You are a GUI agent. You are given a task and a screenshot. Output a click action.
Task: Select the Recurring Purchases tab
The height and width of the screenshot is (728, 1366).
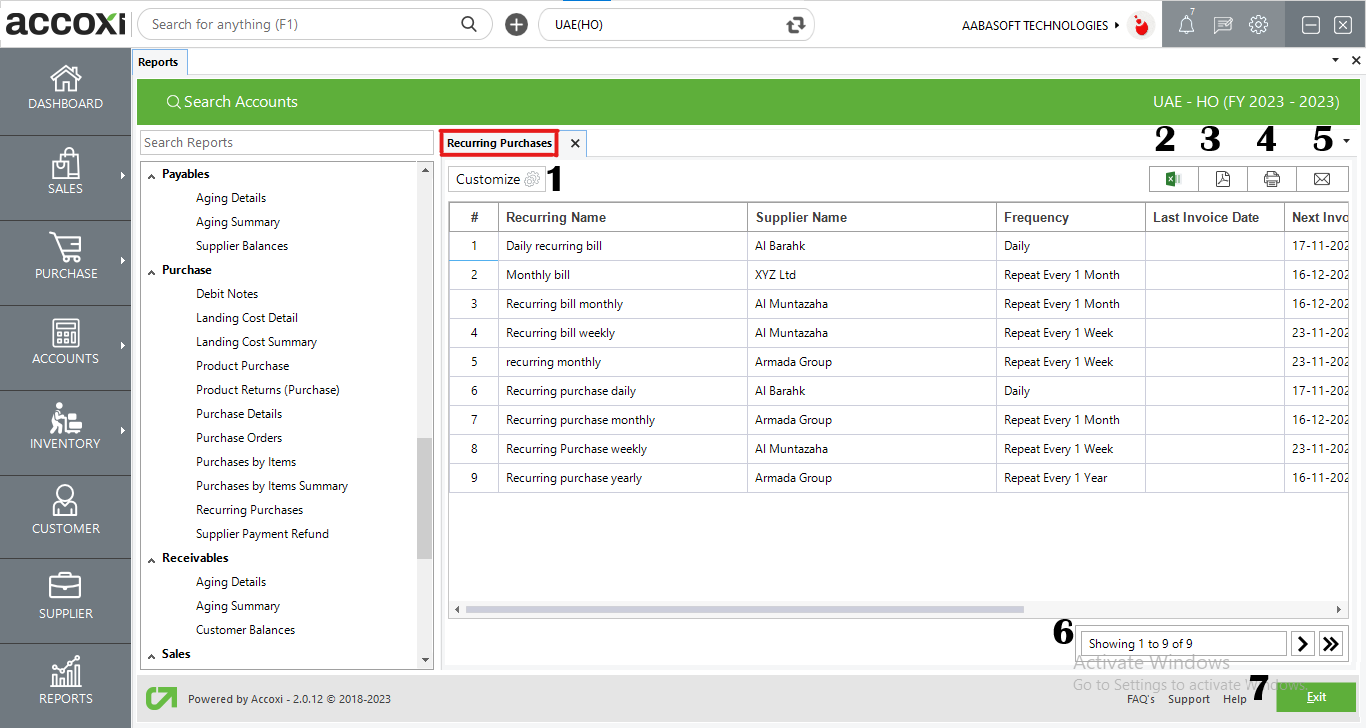498,143
